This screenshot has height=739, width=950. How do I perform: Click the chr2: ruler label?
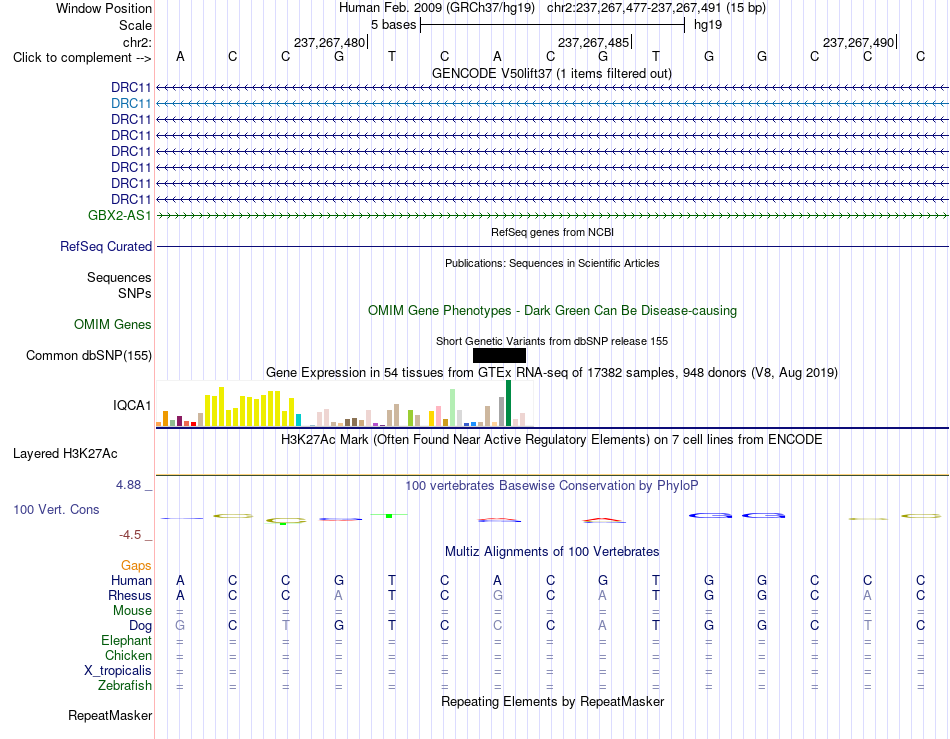tap(138, 42)
